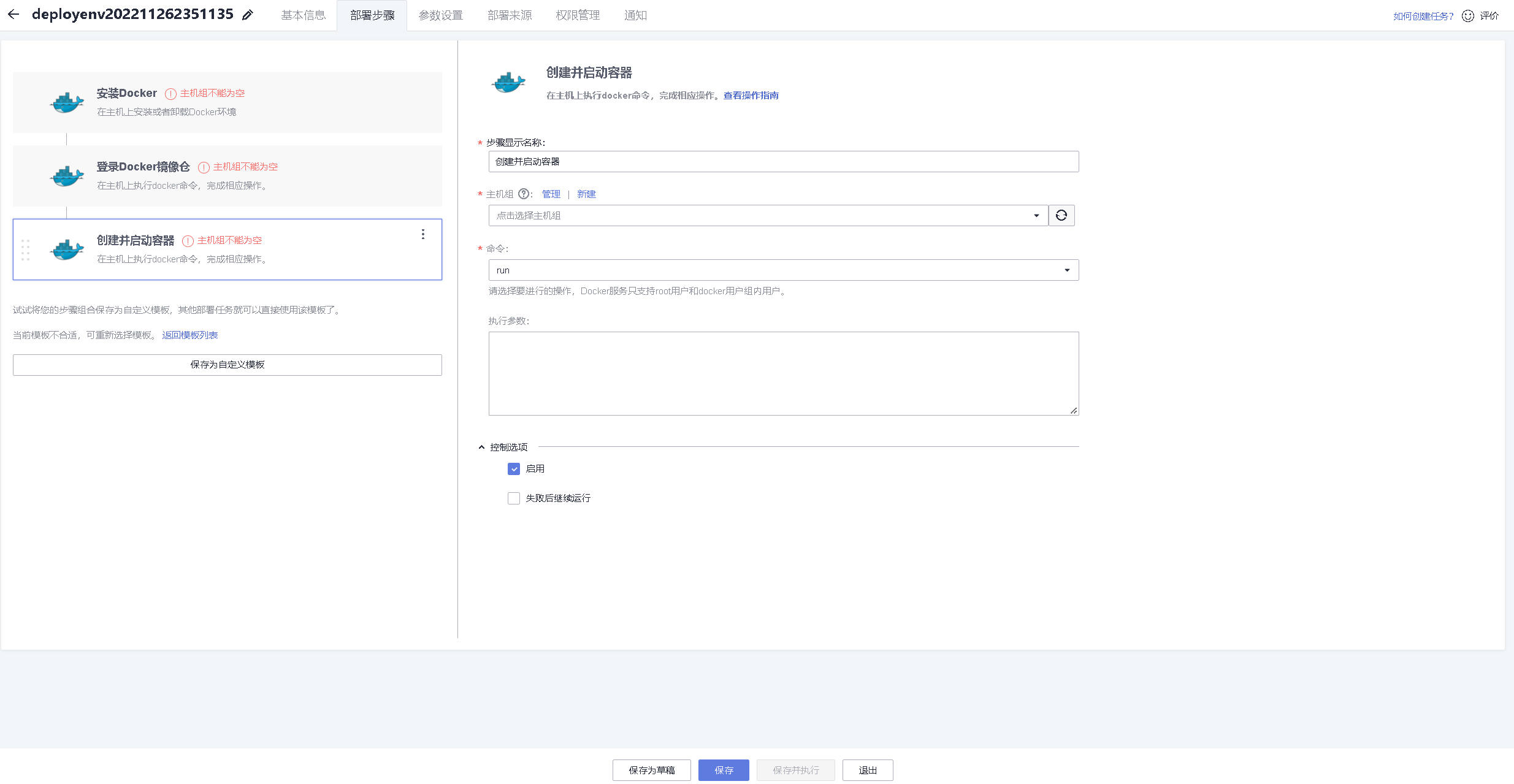Select the 登录Docker镜像仓 step
Viewport: 1514px width, 784px height.
point(227,176)
